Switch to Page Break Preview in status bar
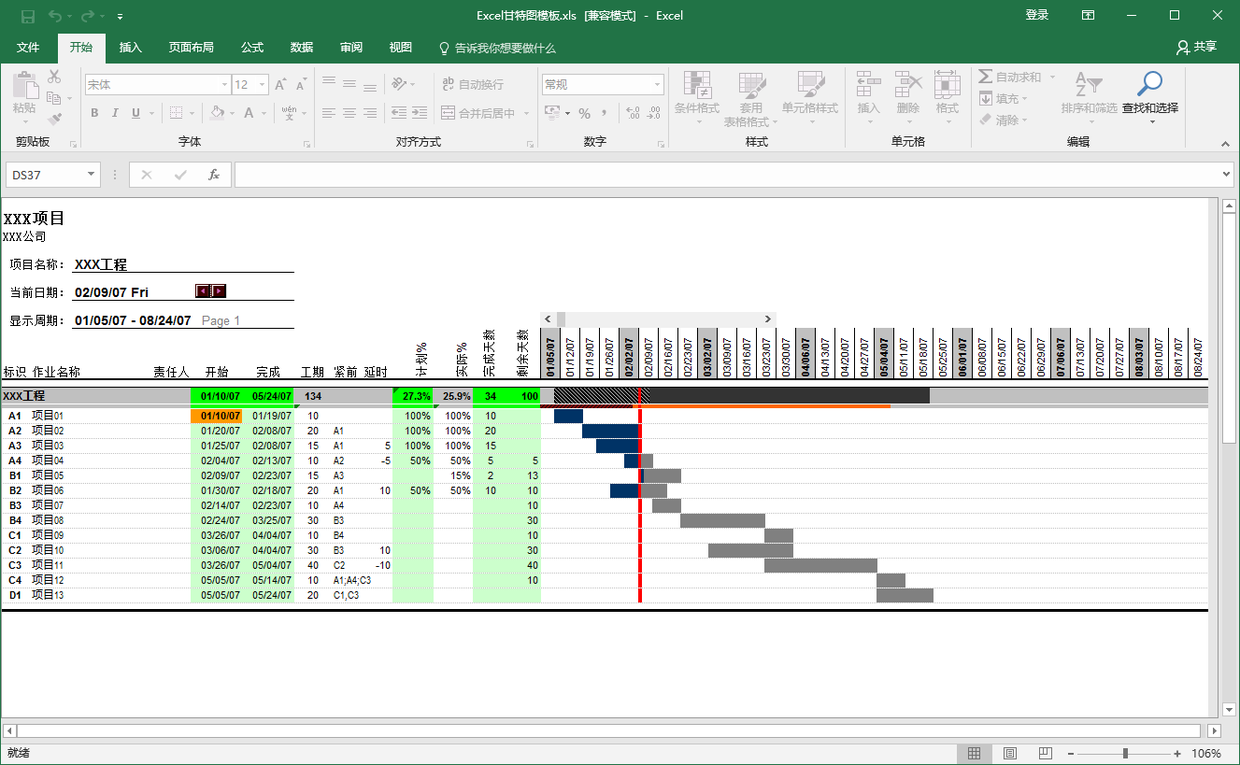Screen dimensions: 1240x765 1045,753
